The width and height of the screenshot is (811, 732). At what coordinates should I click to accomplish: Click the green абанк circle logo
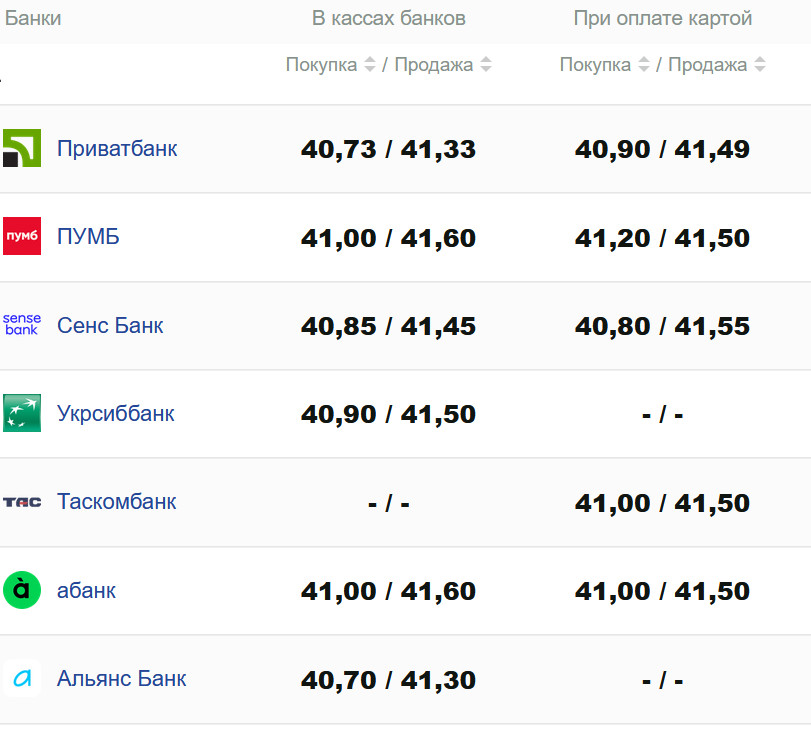pyautogui.click(x=22, y=590)
